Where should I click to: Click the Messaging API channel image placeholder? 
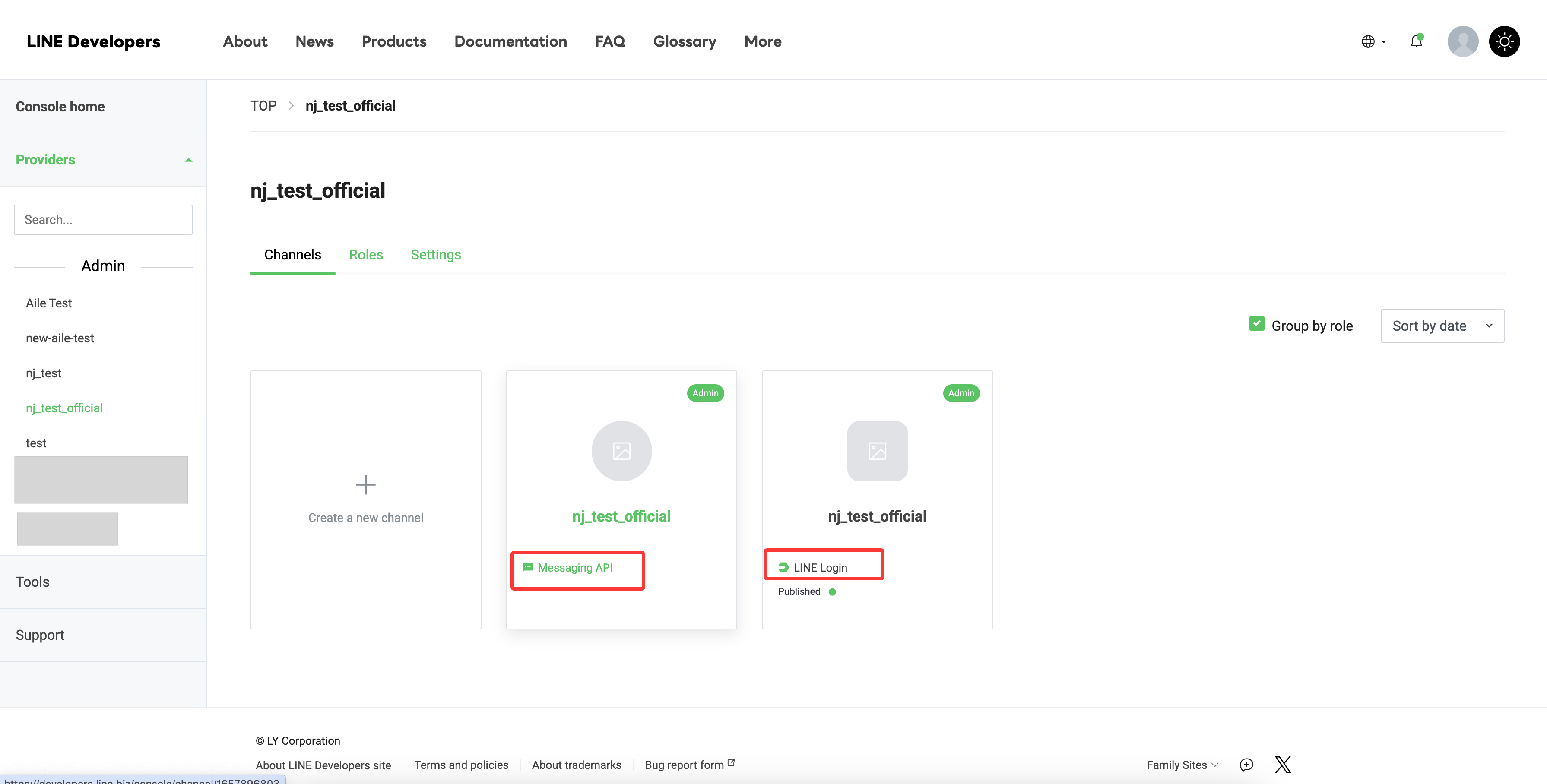click(621, 450)
